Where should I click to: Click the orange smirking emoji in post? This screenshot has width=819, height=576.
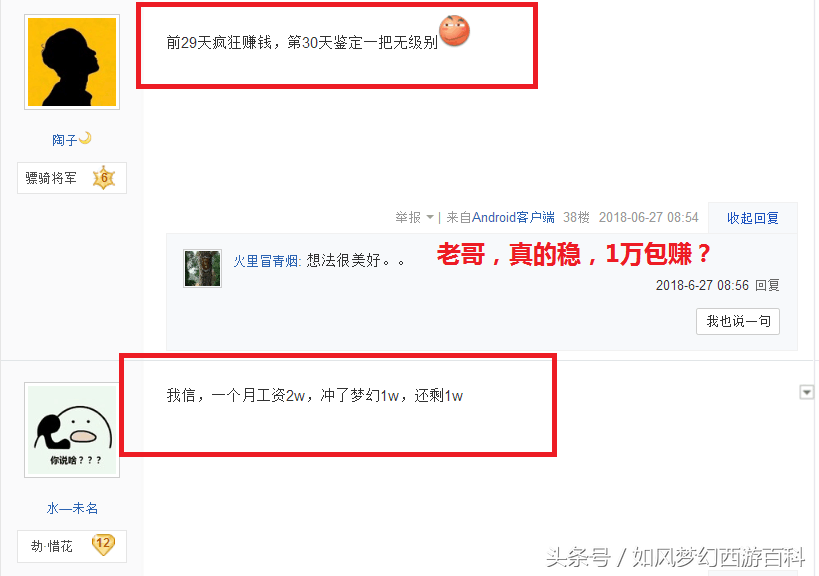[x=454, y=31]
